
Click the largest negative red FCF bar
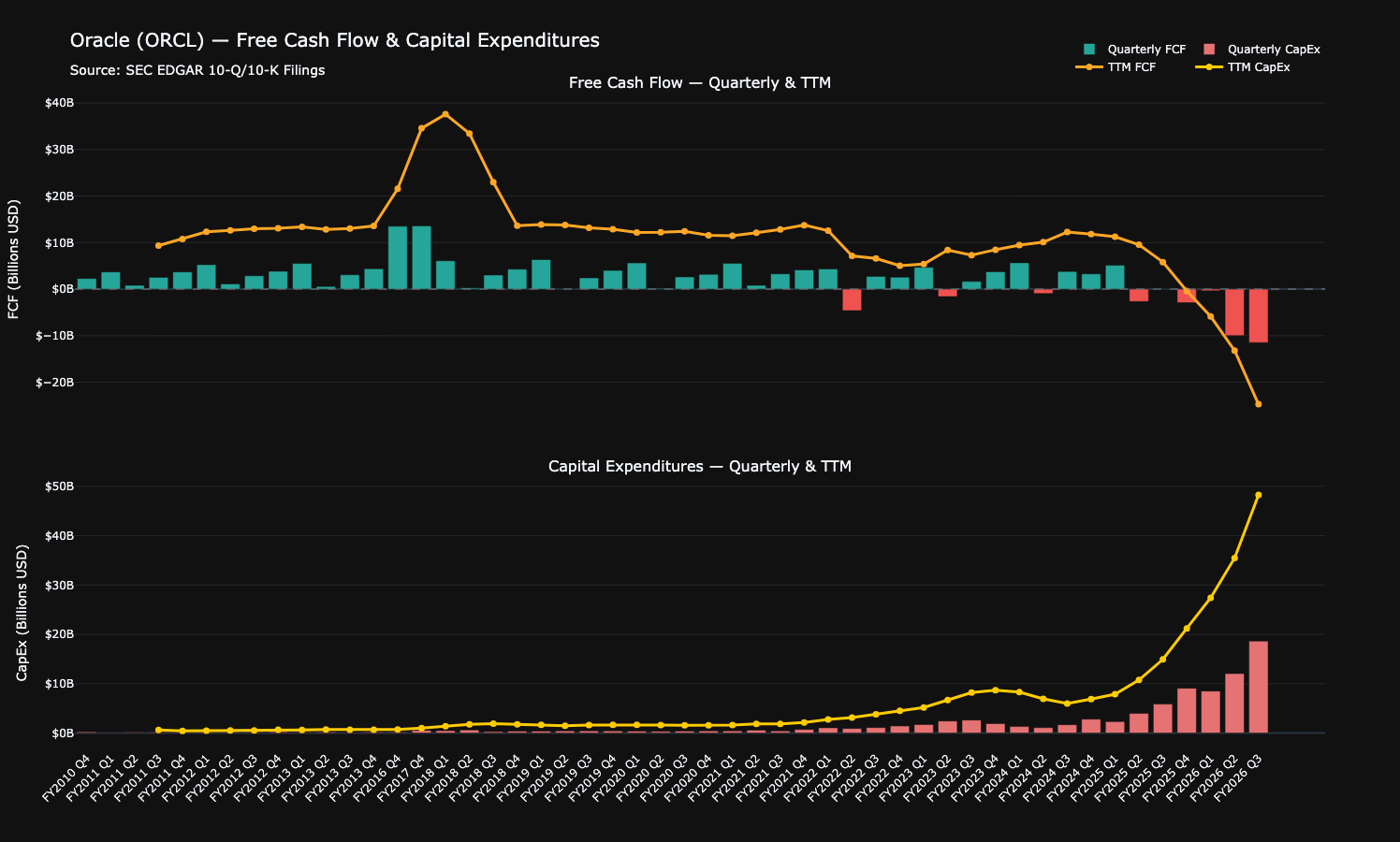pyautogui.click(x=1259, y=315)
